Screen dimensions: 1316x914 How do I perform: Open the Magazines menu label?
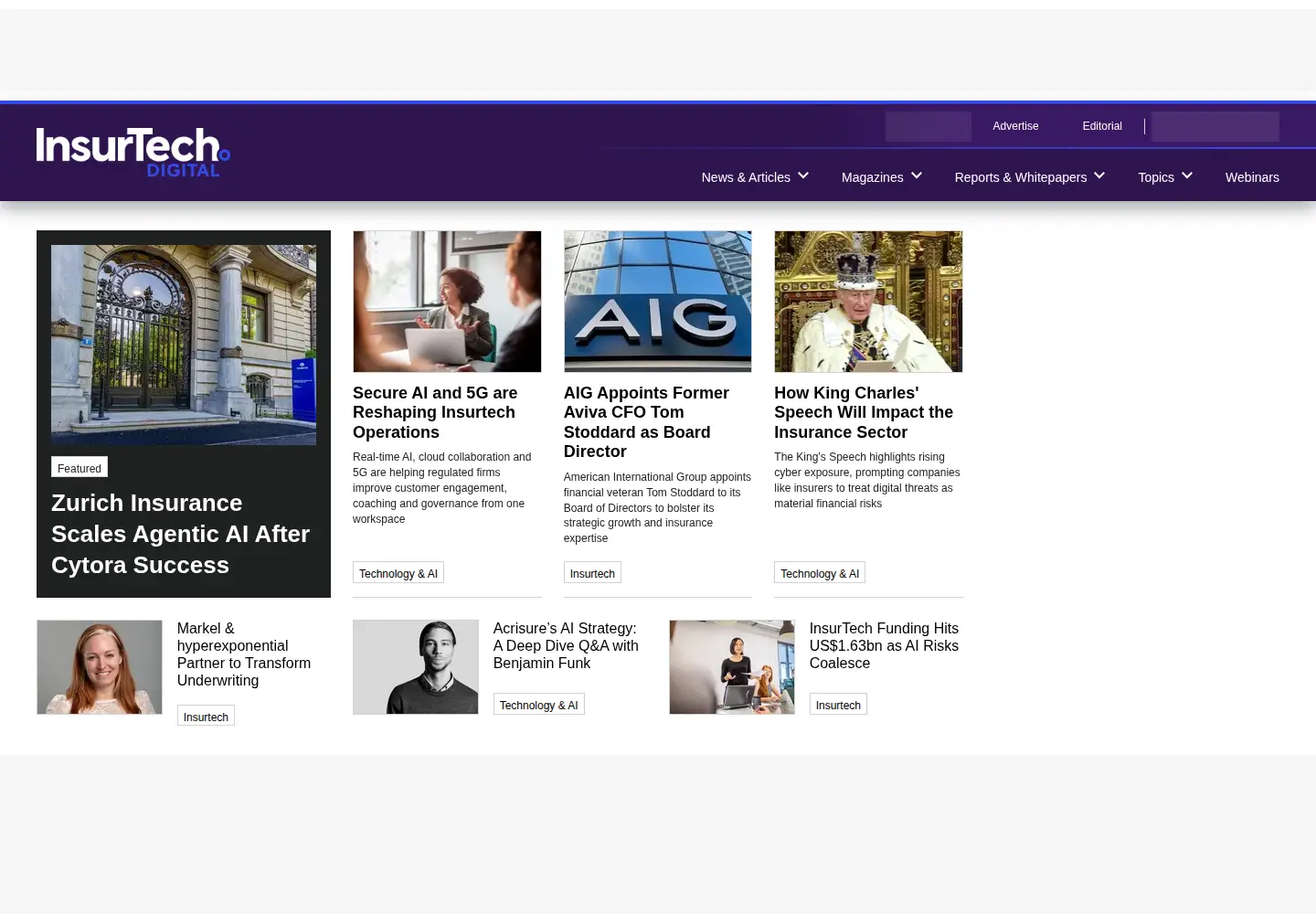[872, 177]
